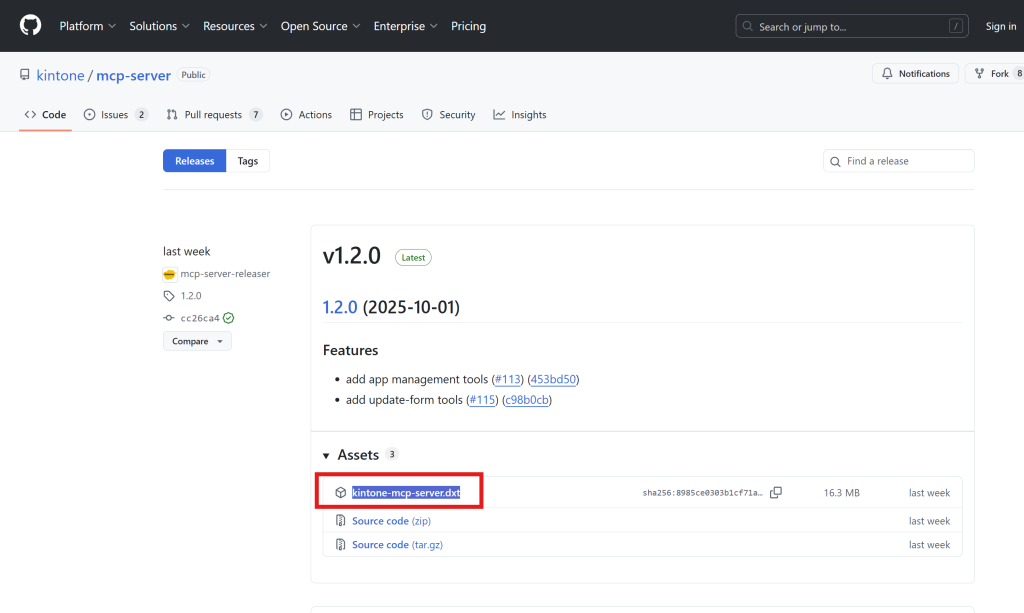Open the Issues tab

(x=115, y=115)
